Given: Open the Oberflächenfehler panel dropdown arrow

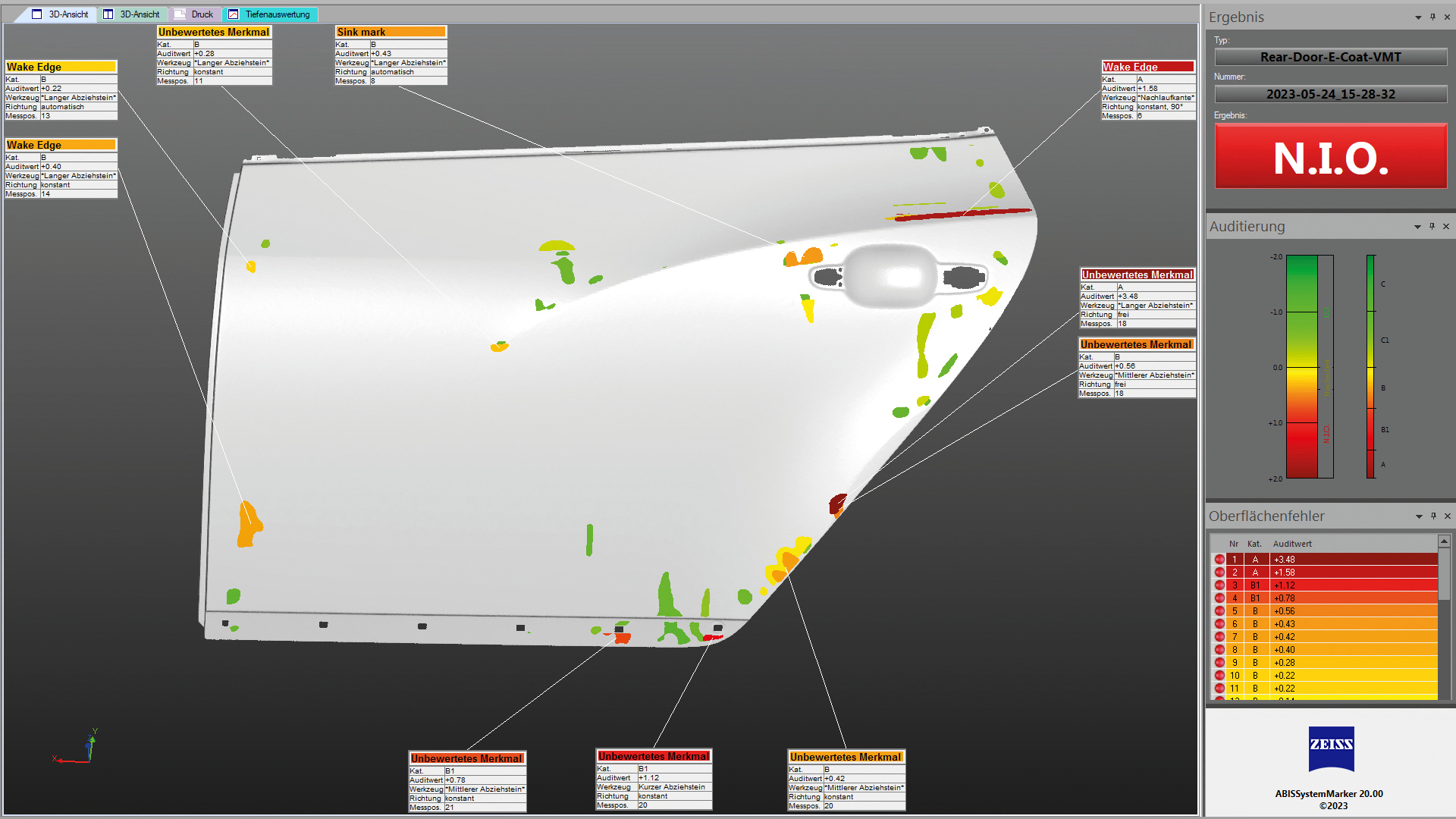Looking at the screenshot, I should pyautogui.click(x=1419, y=516).
